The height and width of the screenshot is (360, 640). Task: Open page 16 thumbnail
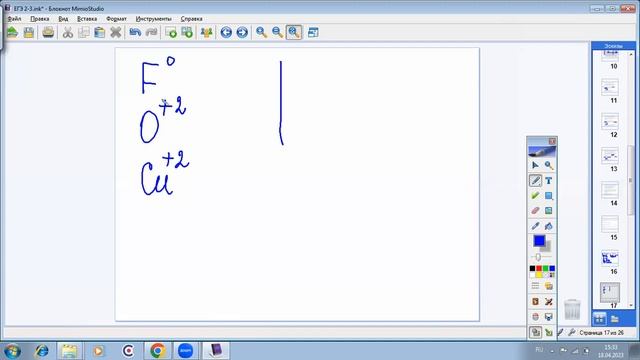tap(611, 258)
